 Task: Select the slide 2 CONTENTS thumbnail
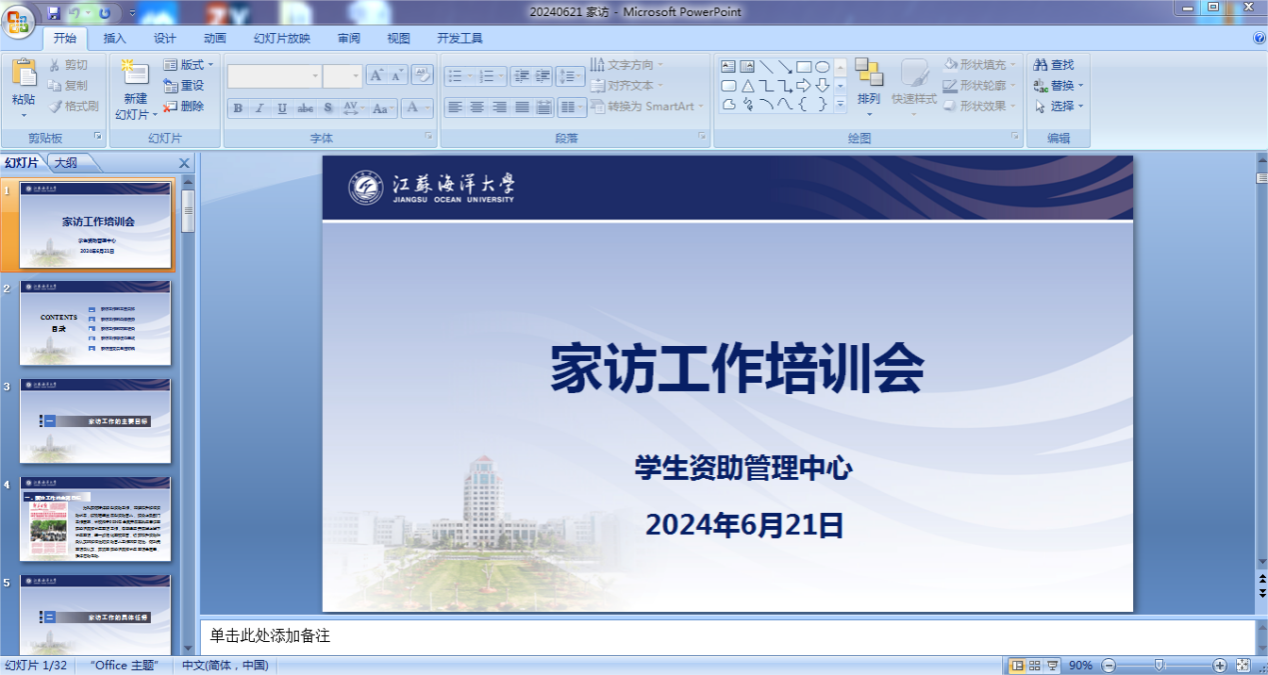[96, 323]
